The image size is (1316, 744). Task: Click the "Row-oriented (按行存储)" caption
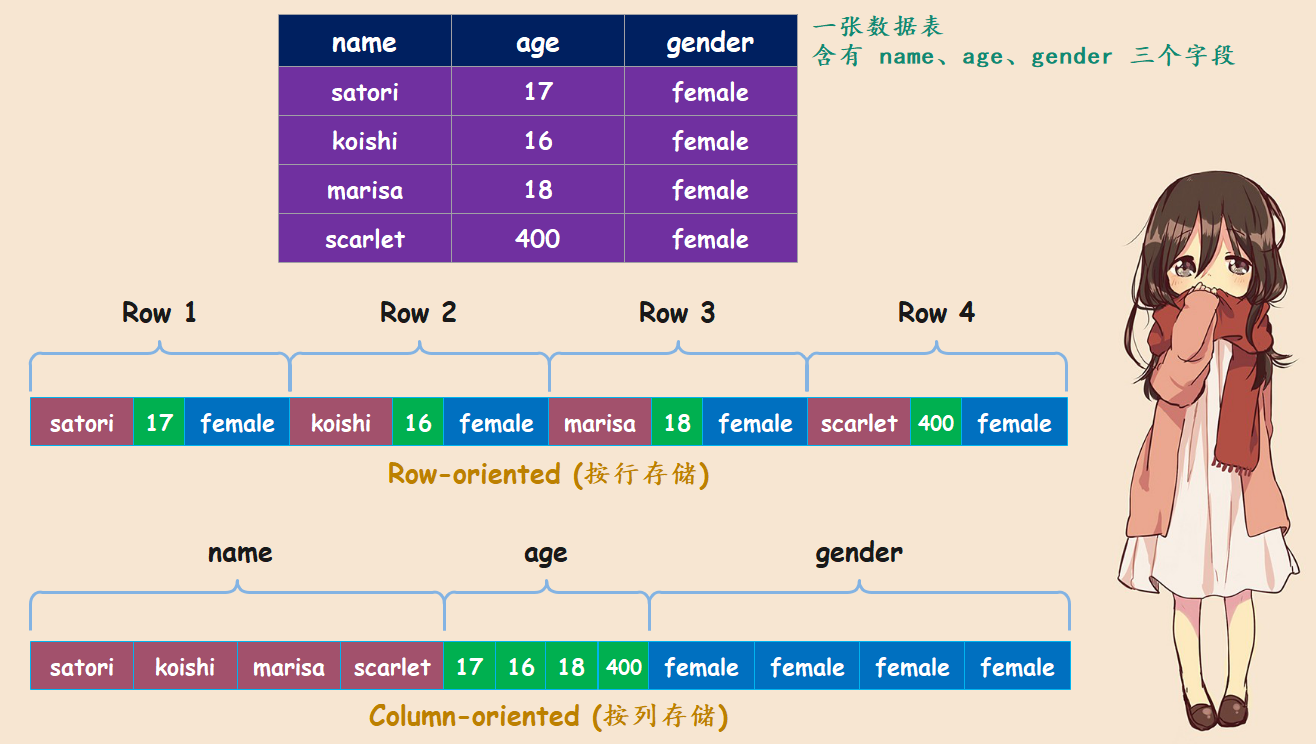[548, 474]
